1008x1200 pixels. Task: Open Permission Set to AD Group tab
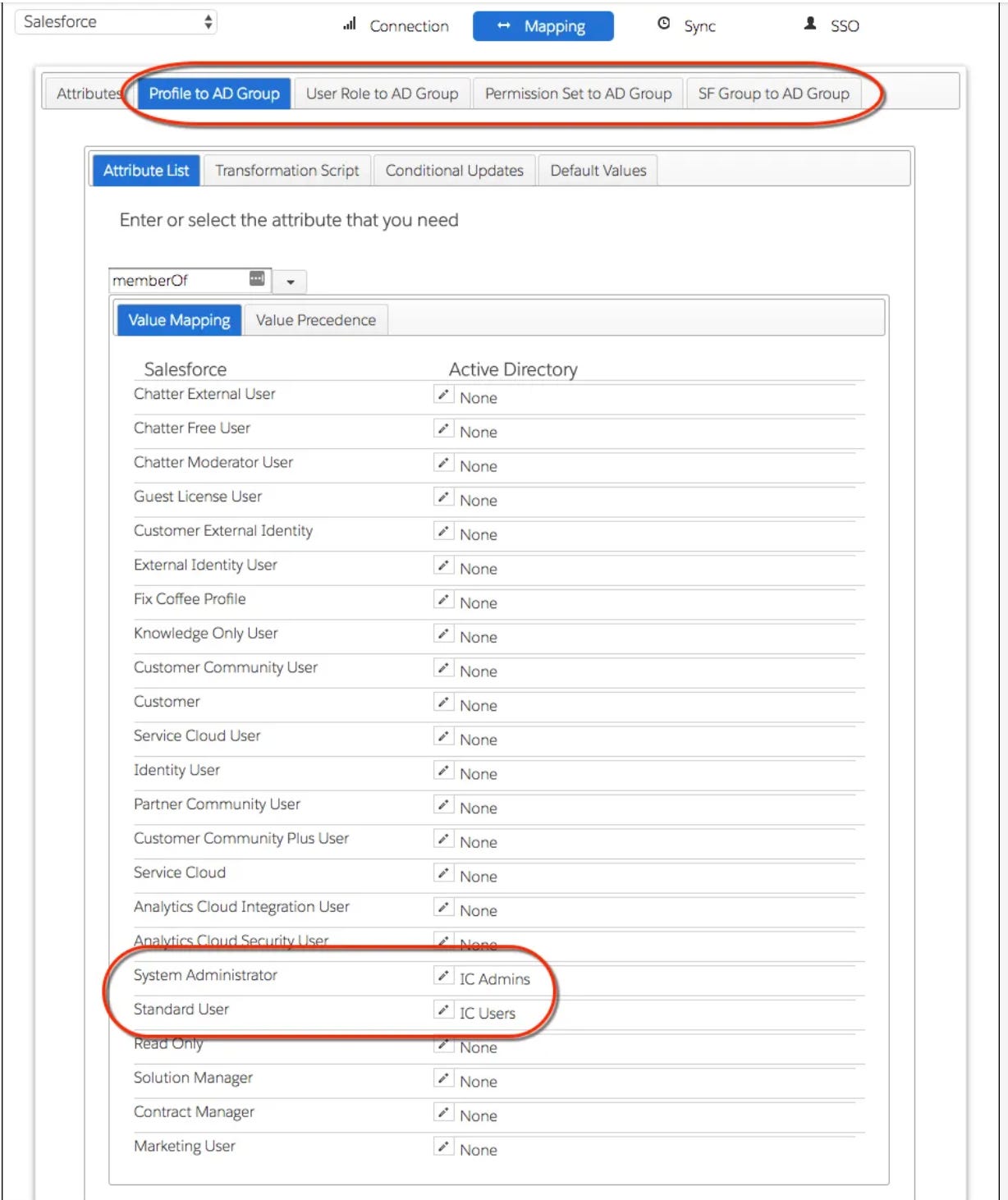click(x=578, y=94)
